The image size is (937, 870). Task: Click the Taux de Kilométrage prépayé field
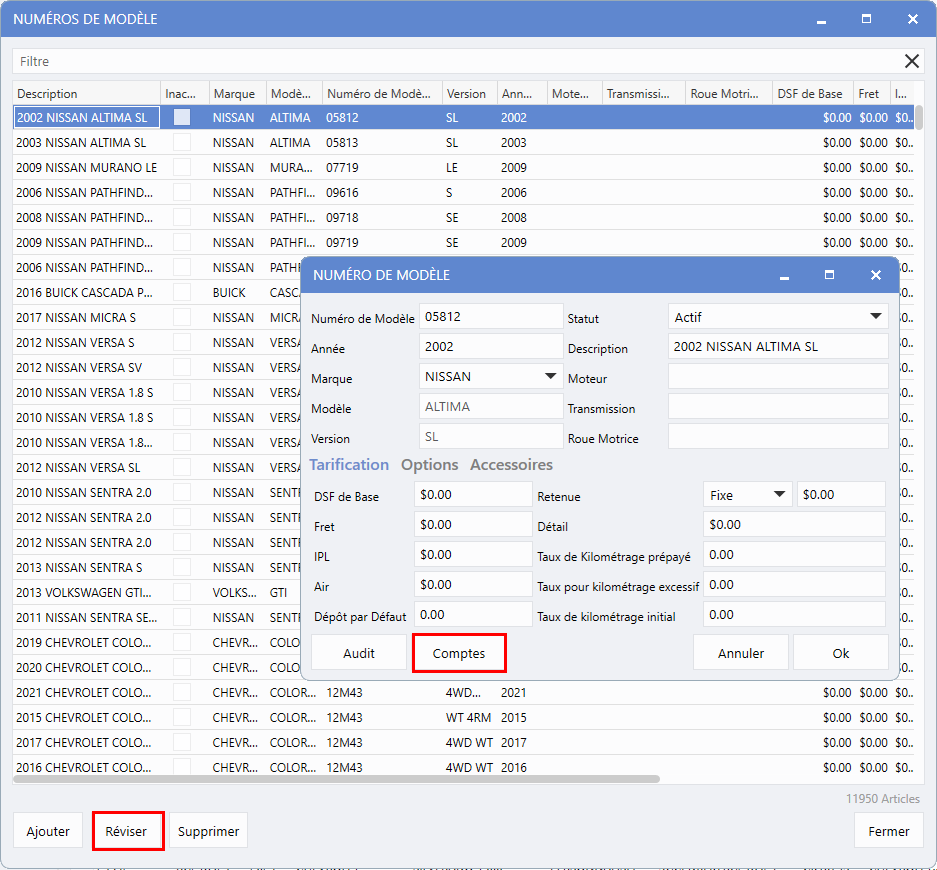tap(794, 555)
